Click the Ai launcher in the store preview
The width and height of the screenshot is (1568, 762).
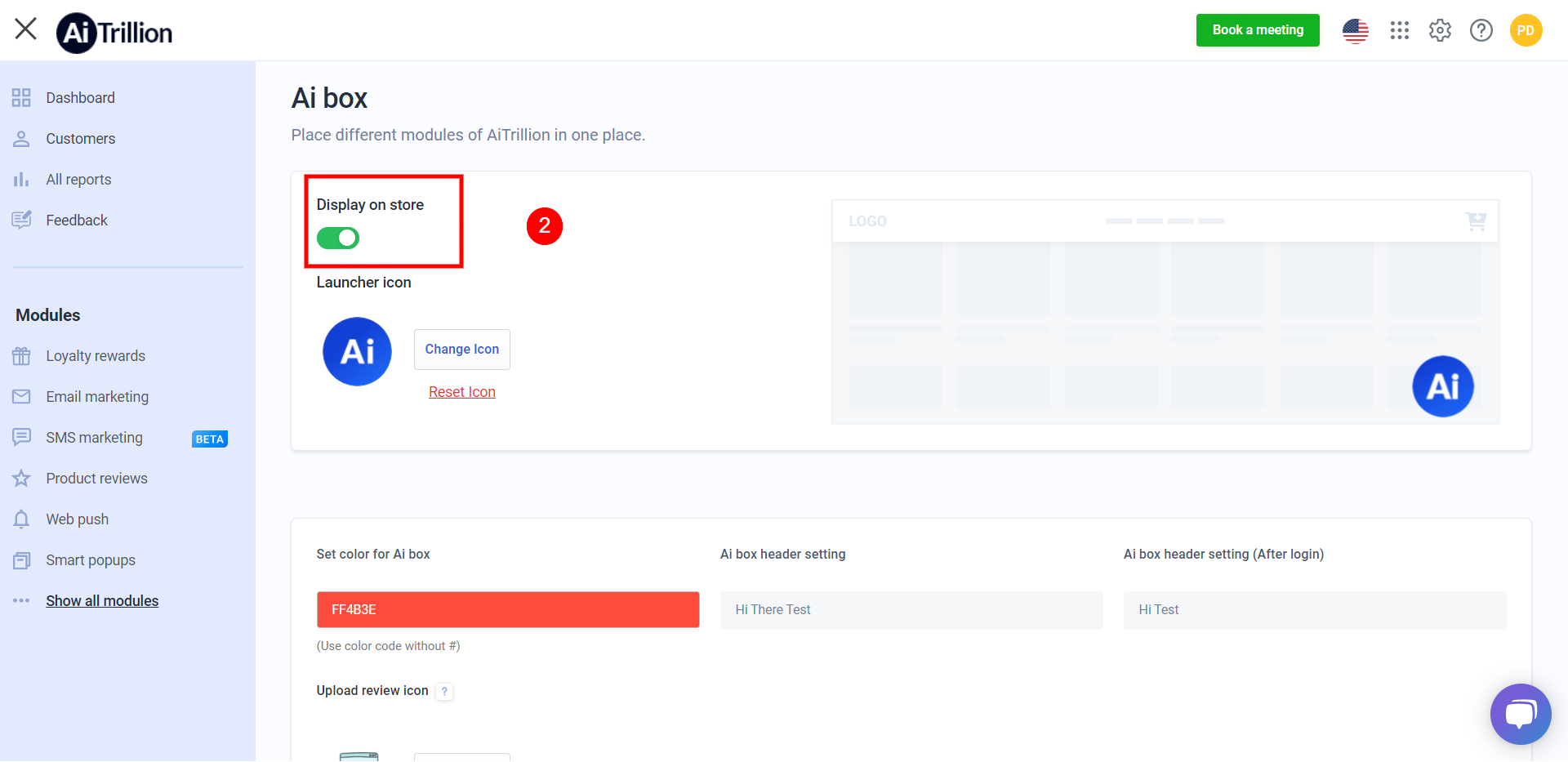point(1443,386)
